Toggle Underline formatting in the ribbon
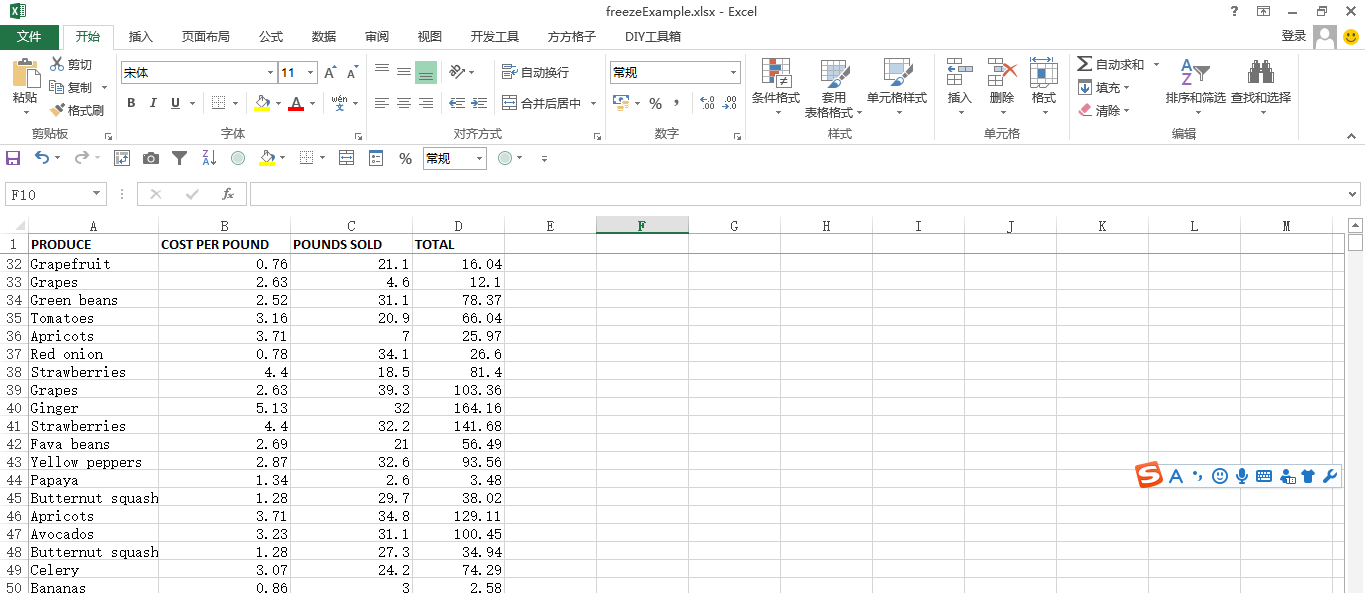The width and height of the screenshot is (1365, 593). tap(176, 103)
